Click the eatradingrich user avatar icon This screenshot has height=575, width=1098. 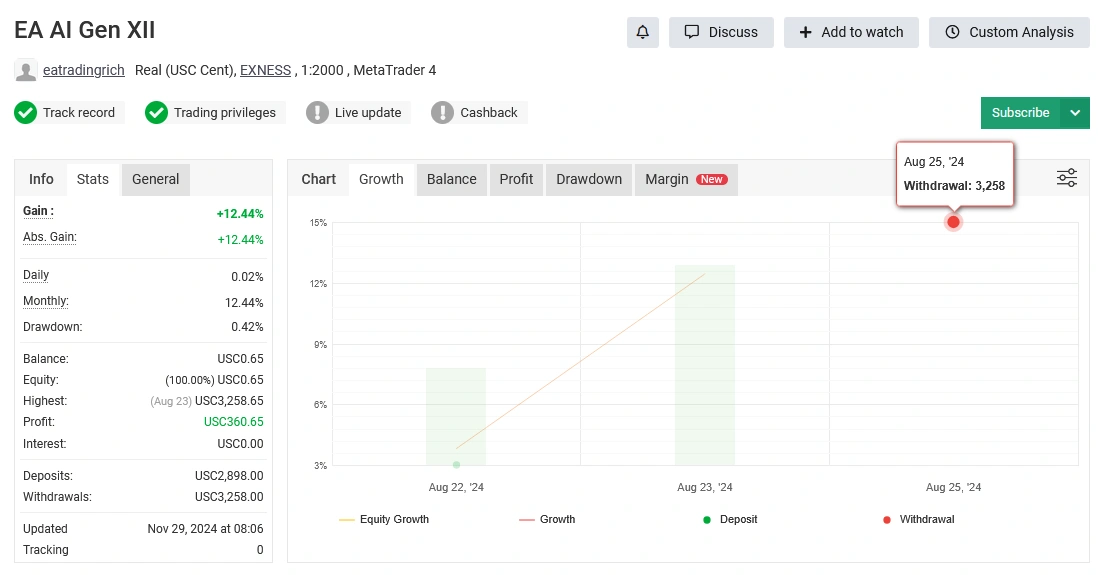click(26, 71)
